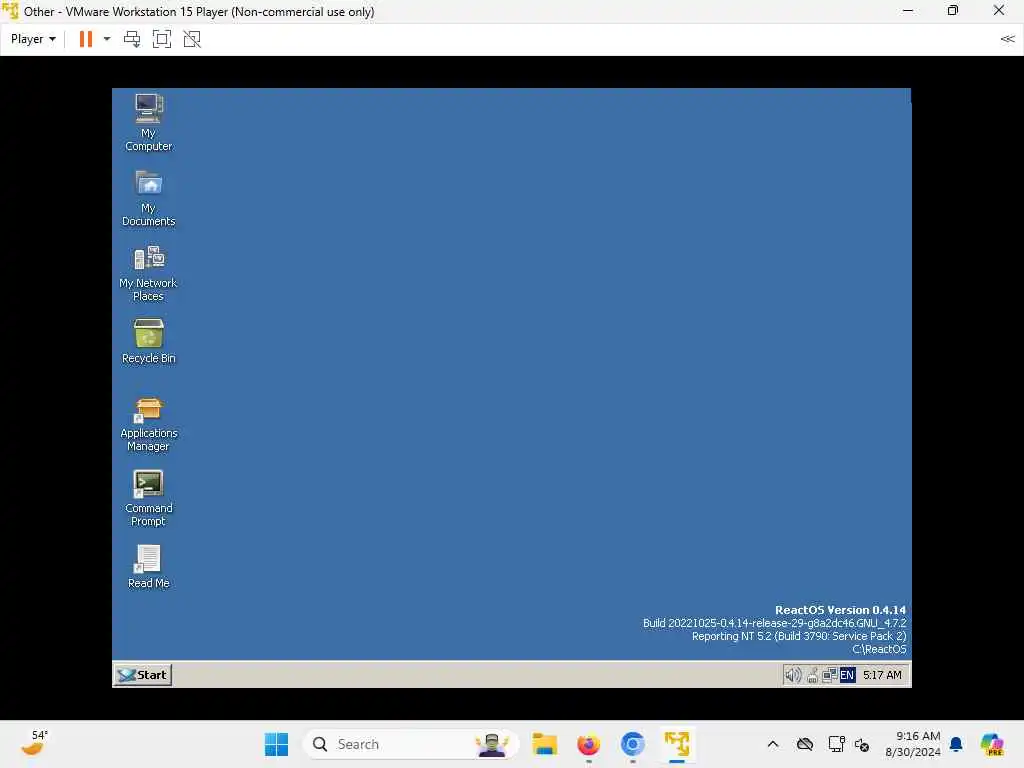Image resolution: width=1024 pixels, height=768 pixels.
Task: Click the host display network tray icon
Action: (x=836, y=744)
